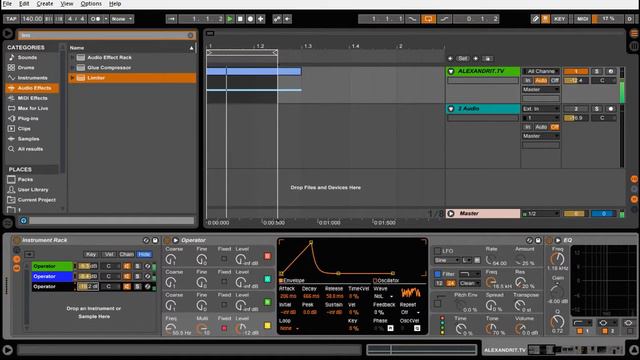Open All Channels input dropdown
Image resolution: width=640 pixels, height=360 pixels.
[541, 71]
